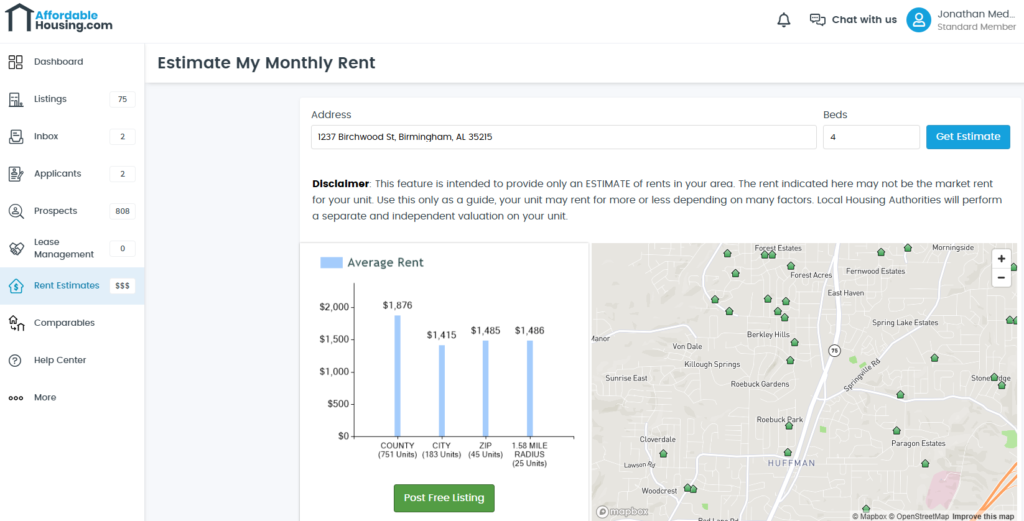The image size is (1024, 521).
Task: Click the house marker near Cloverdale
Action: click(664, 452)
